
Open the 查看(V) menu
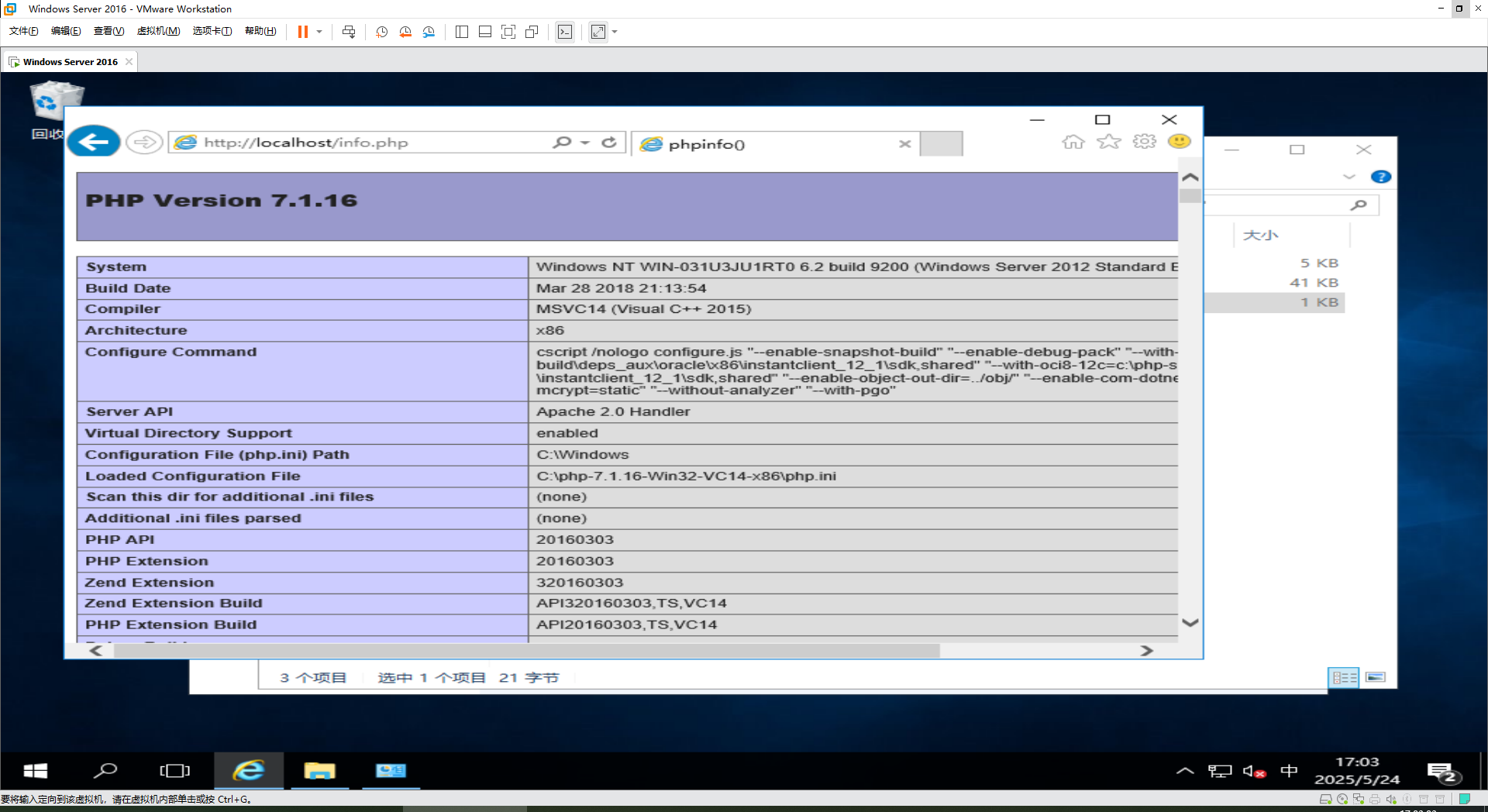(x=108, y=31)
